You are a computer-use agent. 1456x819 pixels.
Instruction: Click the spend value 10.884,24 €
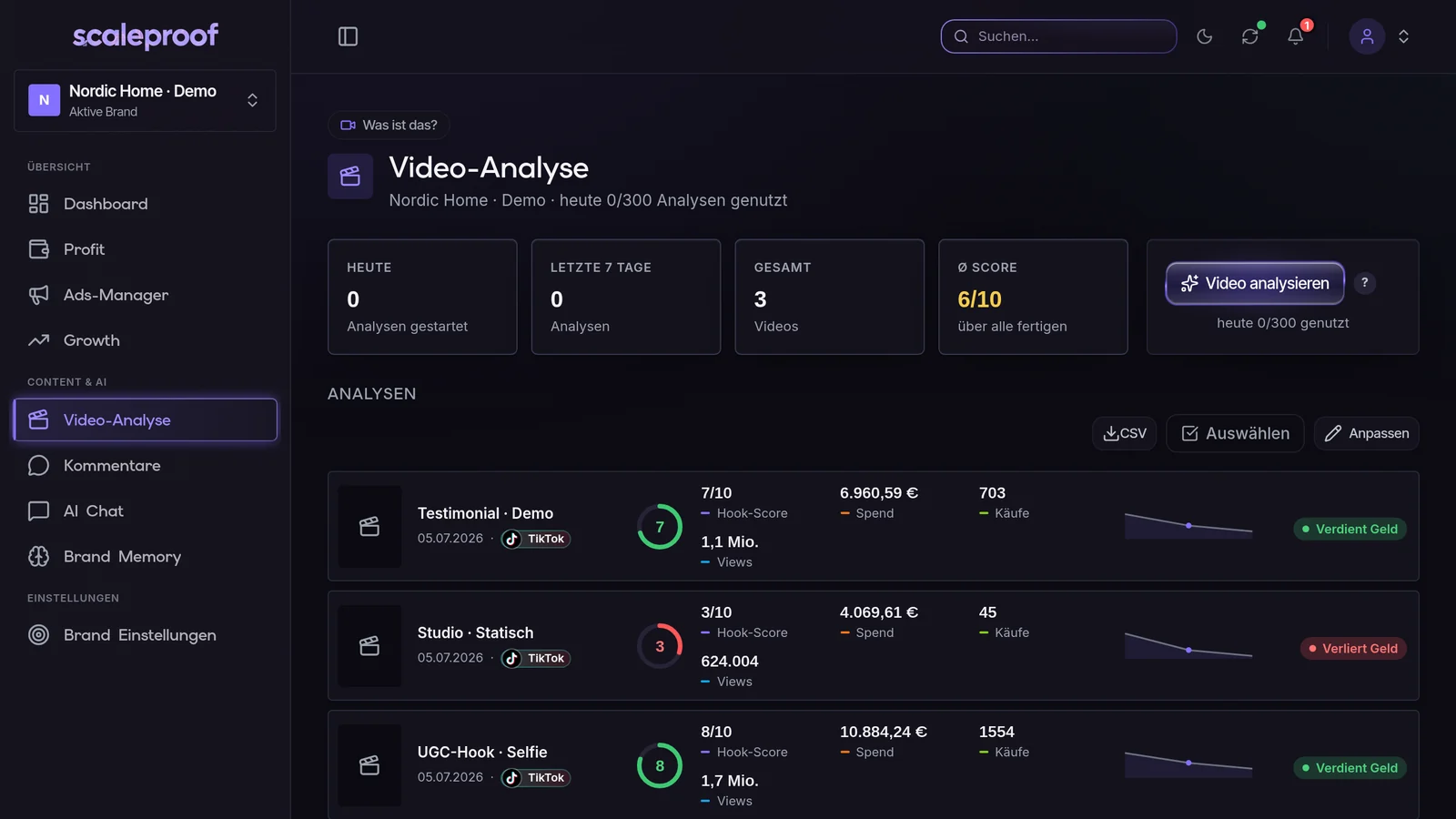pyautogui.click(x=884, y=732)
